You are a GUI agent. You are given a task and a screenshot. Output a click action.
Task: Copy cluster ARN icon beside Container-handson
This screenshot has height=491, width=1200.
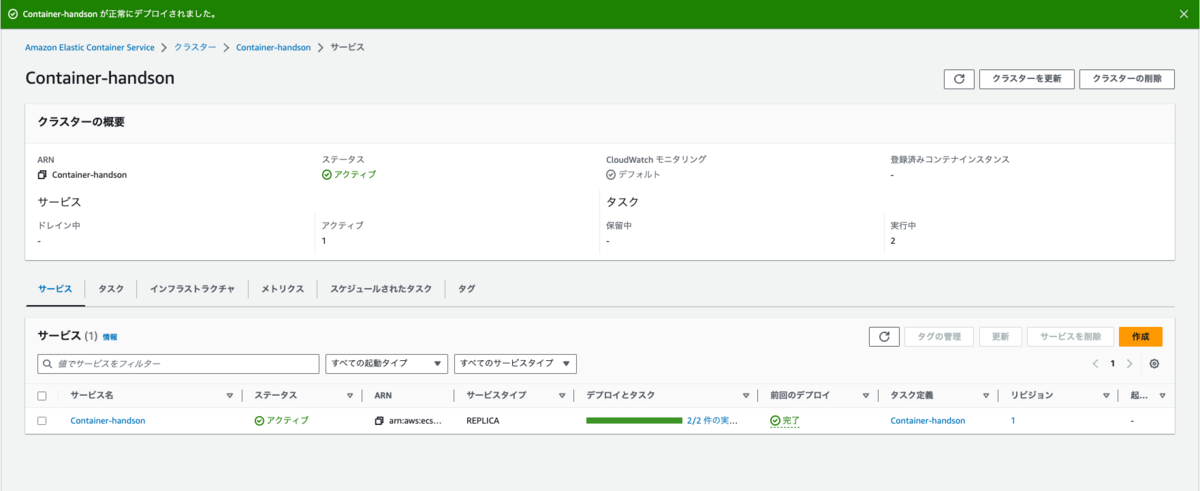click(42, 174)
